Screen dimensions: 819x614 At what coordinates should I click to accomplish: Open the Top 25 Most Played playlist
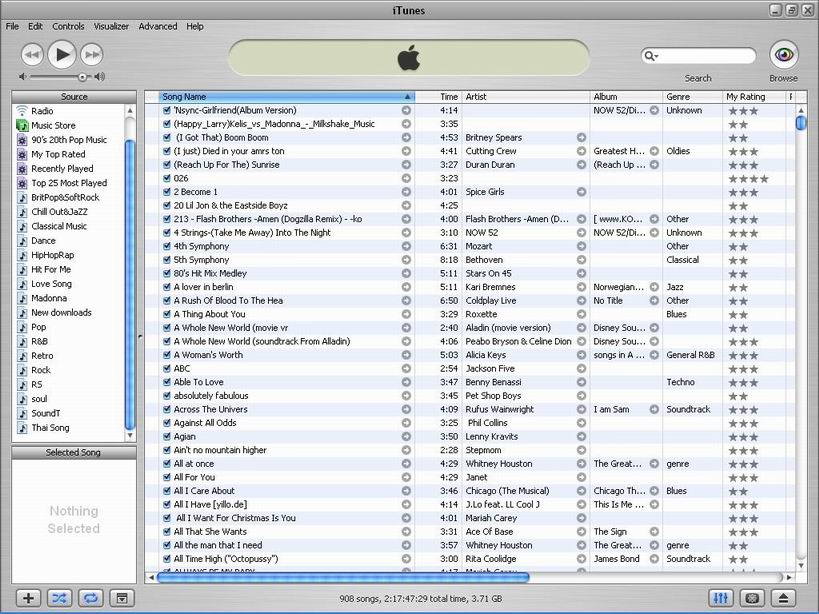pyautogui.click(x=69, y=183)
